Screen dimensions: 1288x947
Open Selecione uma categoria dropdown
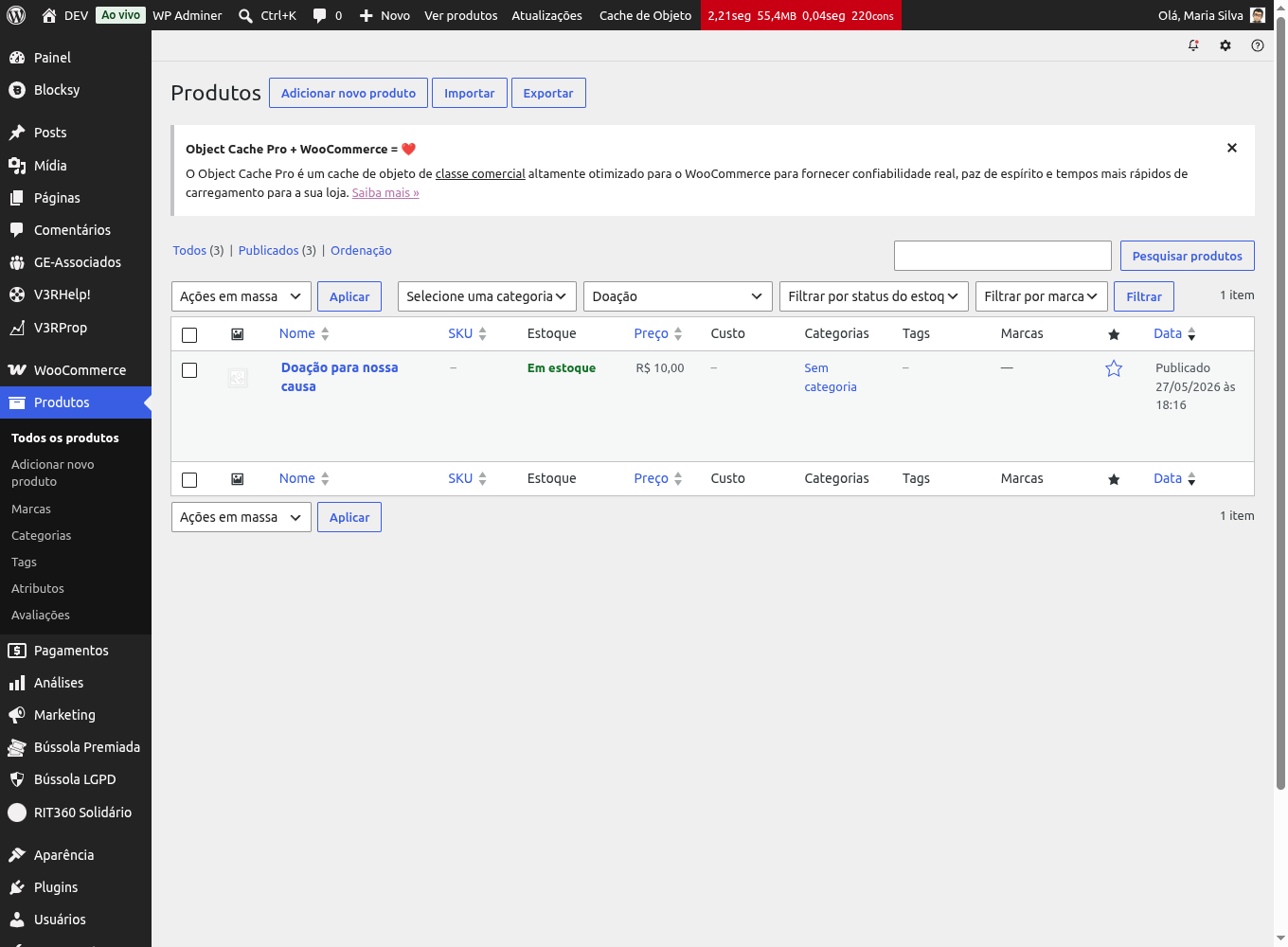coord(487,296)
